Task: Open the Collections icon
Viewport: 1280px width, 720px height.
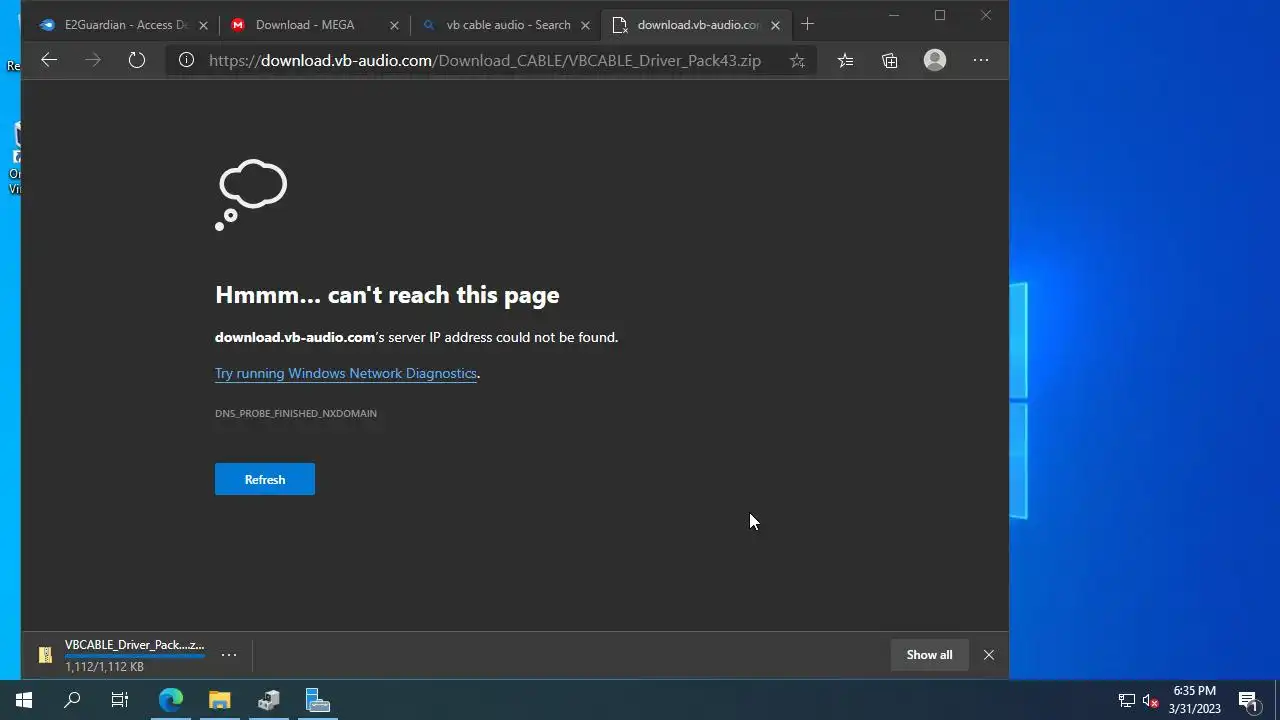Action: coord(890,60)
